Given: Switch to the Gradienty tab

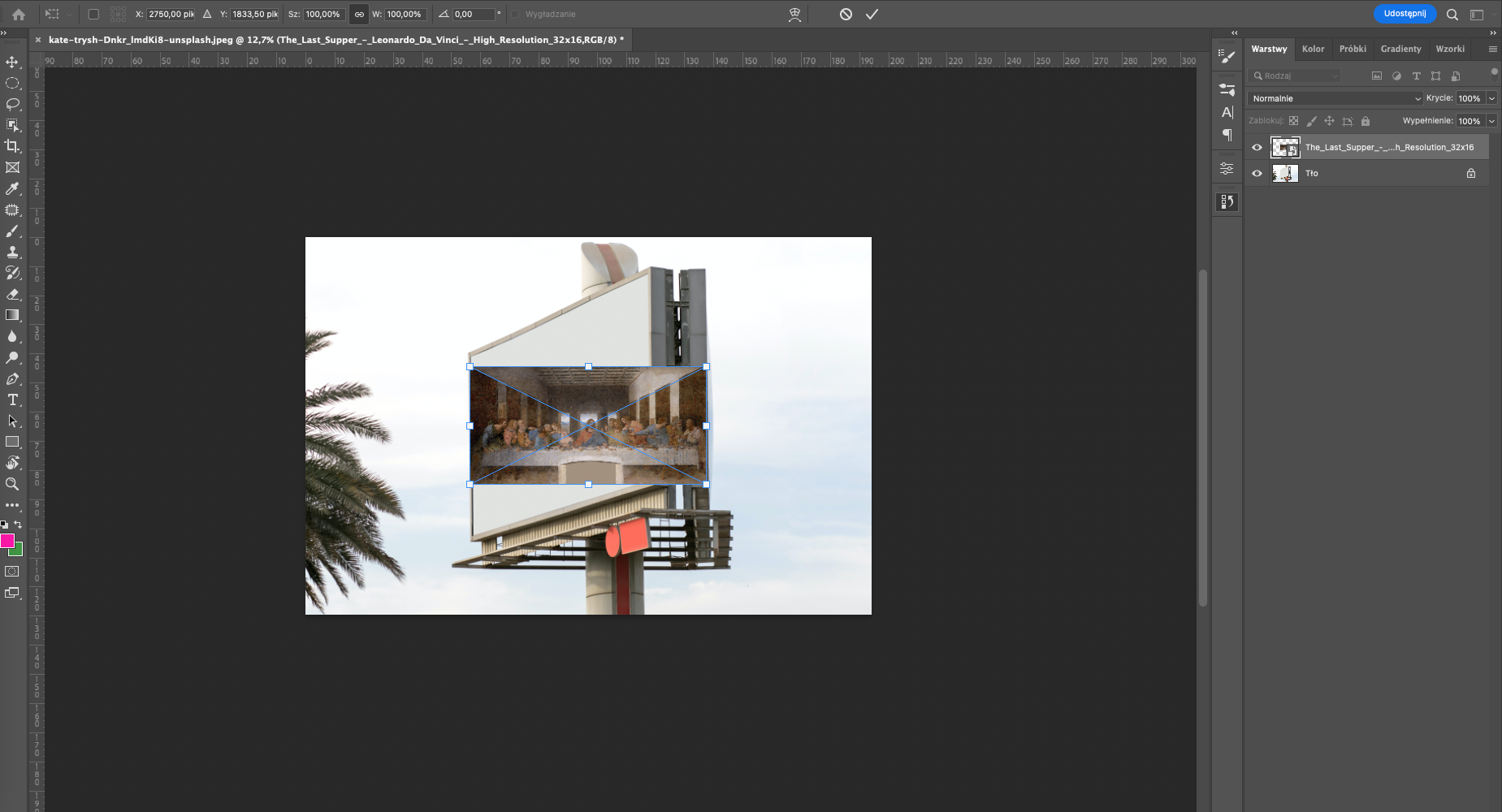Looking at the screenshot, I should click(x=1400, y=49).
